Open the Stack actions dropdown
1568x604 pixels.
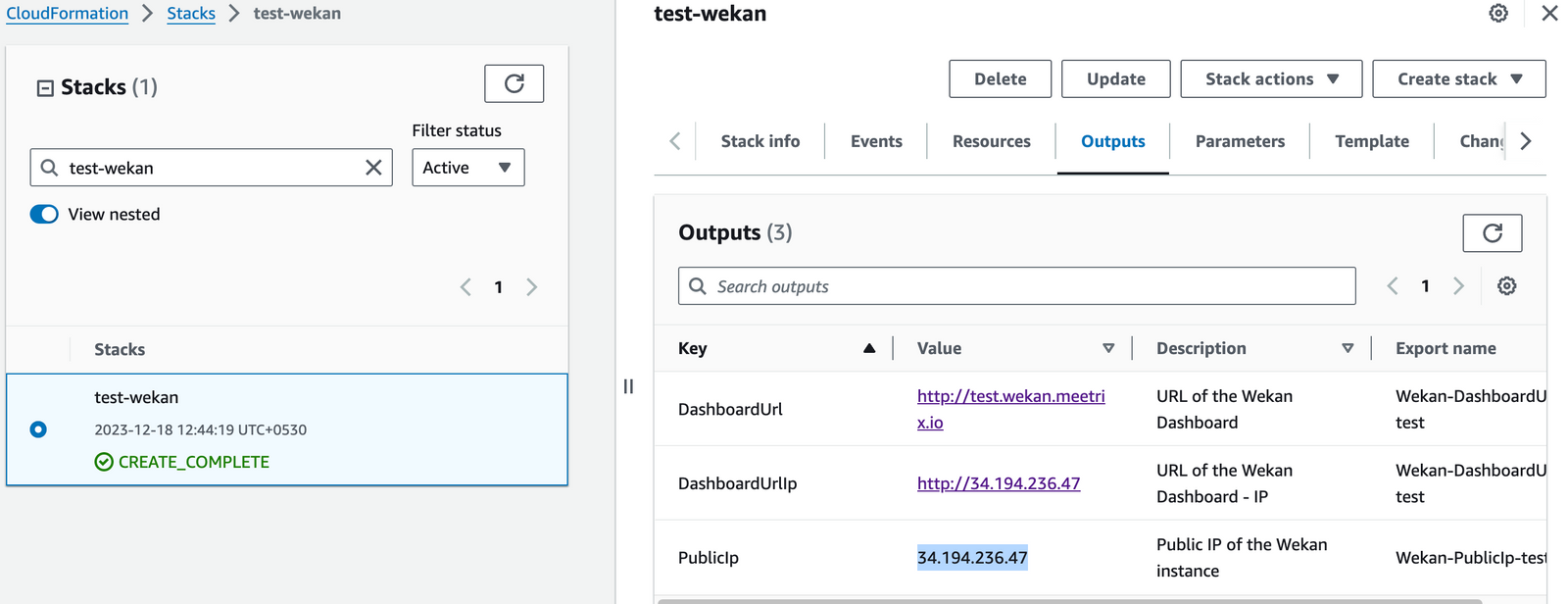pos(1271,79)
